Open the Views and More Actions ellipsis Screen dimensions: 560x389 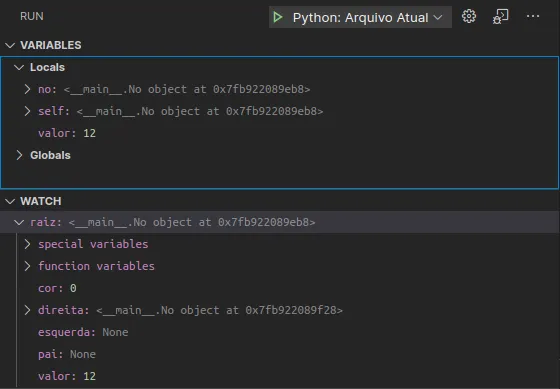pos(533,16)
